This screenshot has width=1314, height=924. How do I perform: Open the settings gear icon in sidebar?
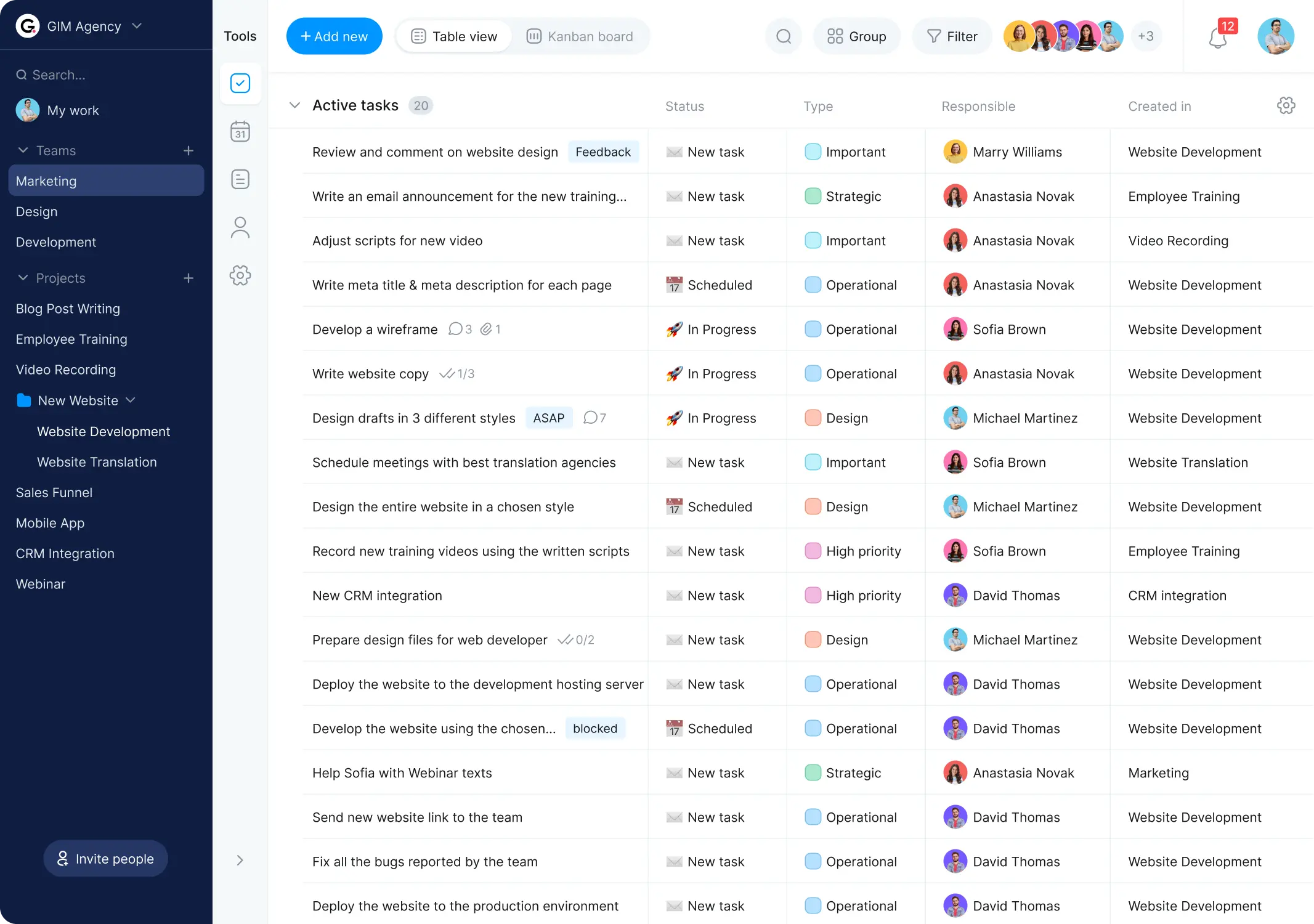click(240, 276)
